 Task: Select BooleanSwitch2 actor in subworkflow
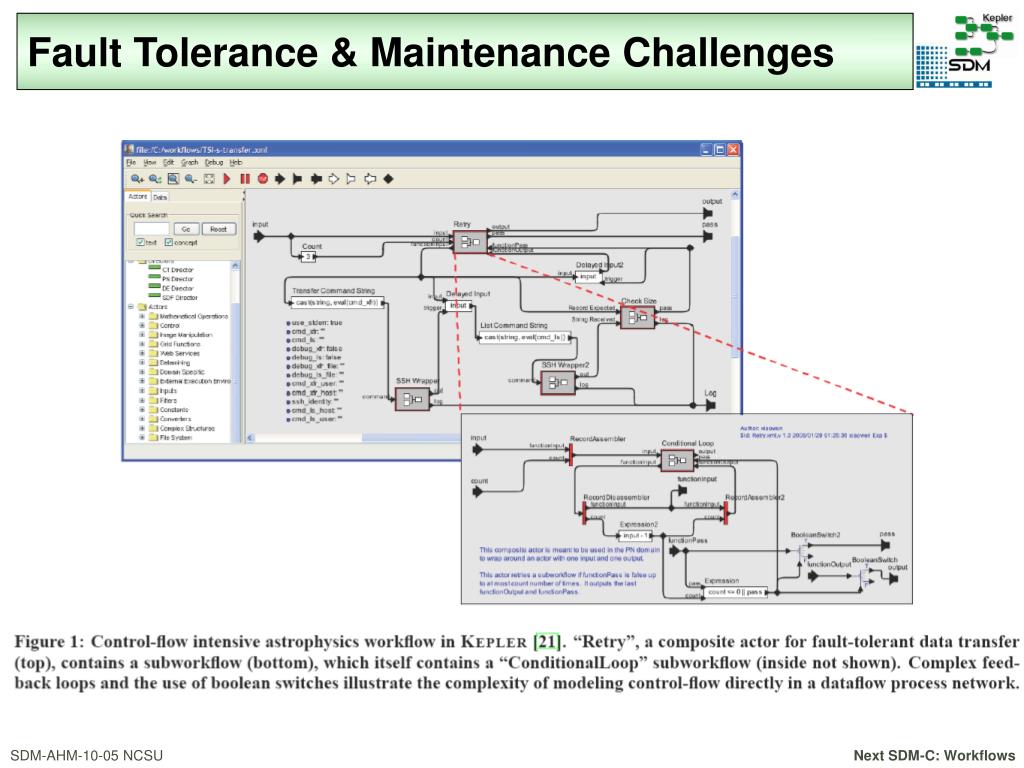coord(803,553)
